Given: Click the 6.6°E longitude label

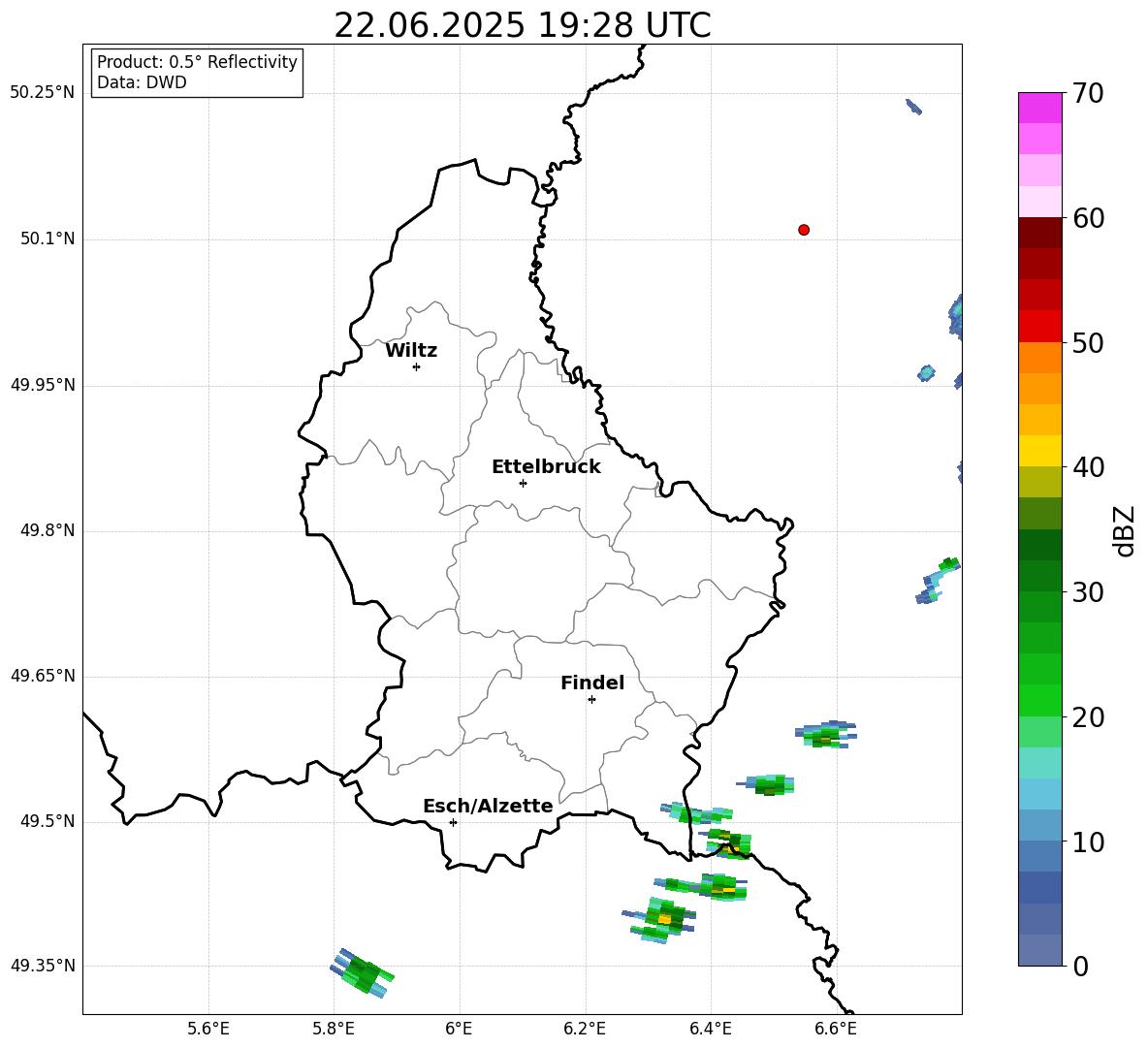Looking at the screenshot, I should 836,1029.
